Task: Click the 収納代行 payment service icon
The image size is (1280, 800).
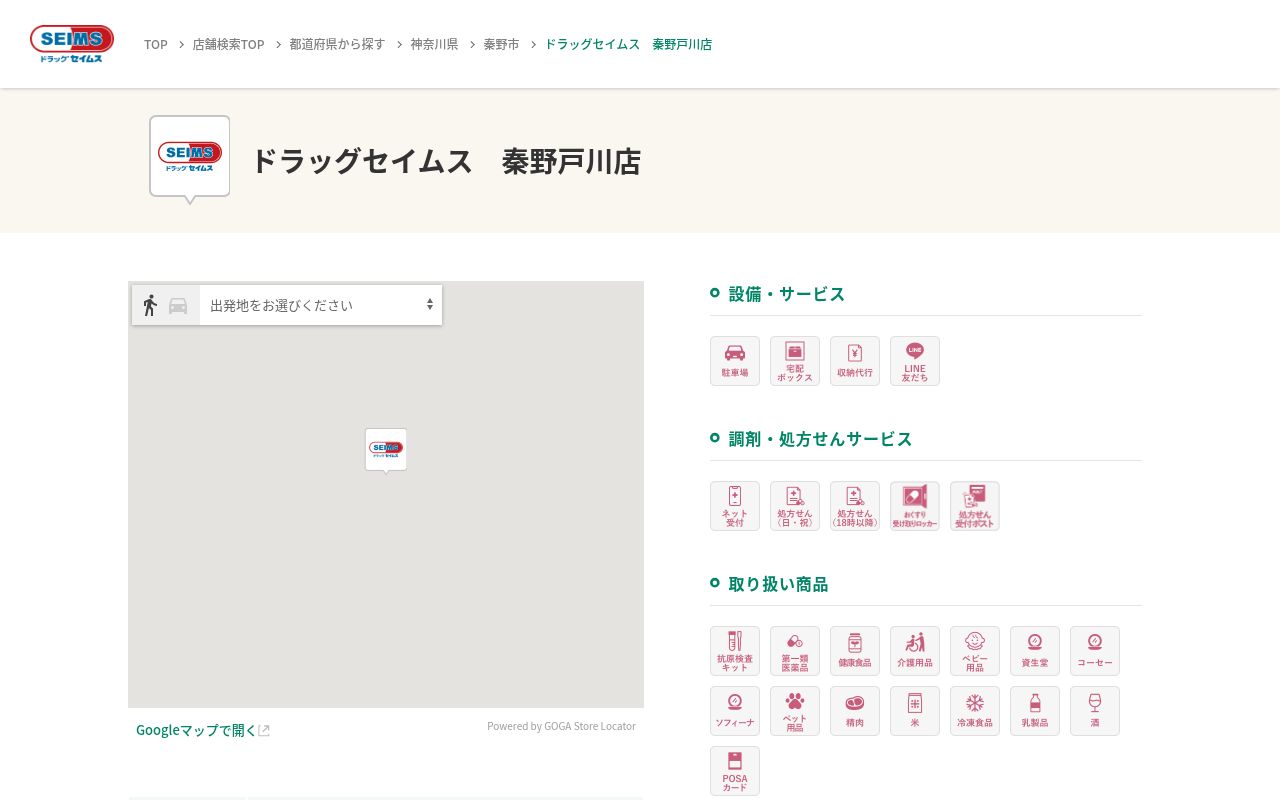Action: click(855, 361)
